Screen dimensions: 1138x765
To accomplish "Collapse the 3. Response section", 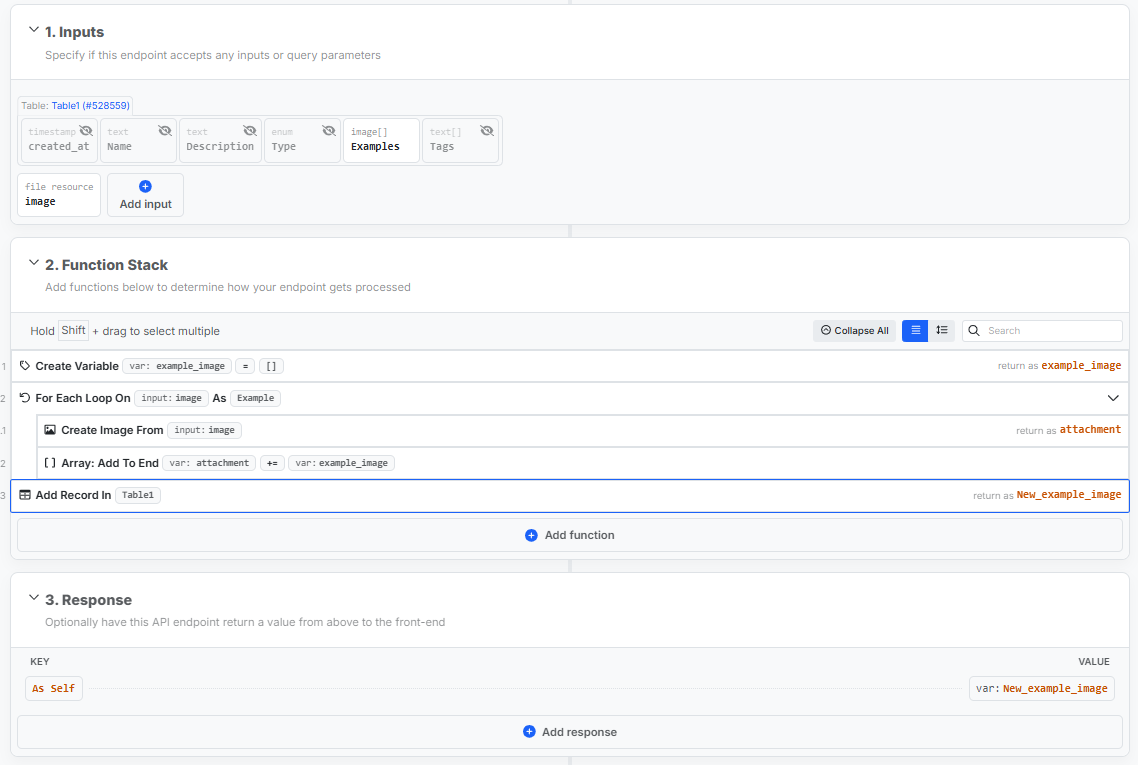I will tap(34, 599).
